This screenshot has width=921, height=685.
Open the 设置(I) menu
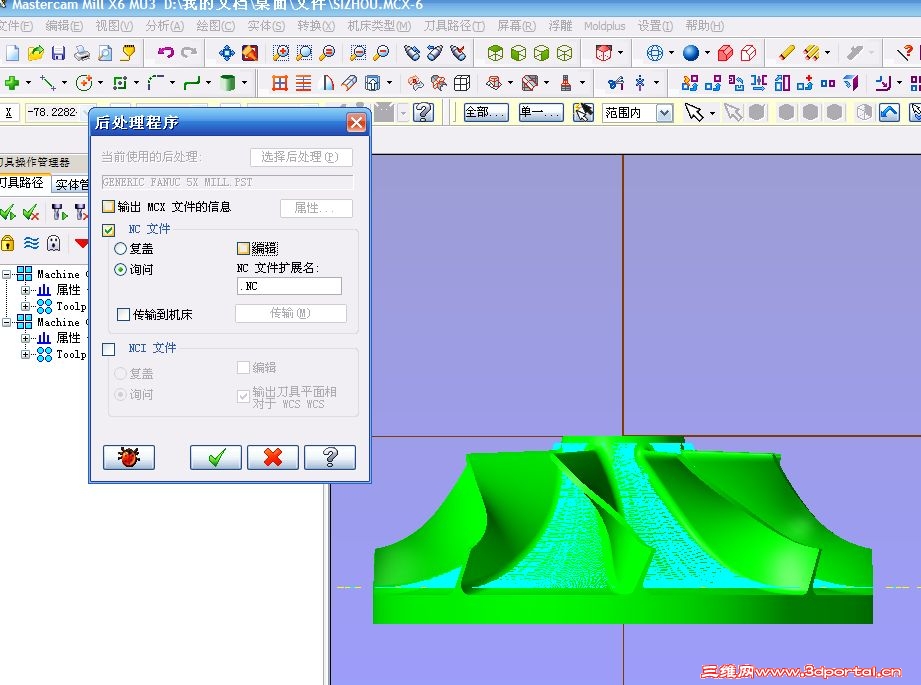tap(655, 26)
